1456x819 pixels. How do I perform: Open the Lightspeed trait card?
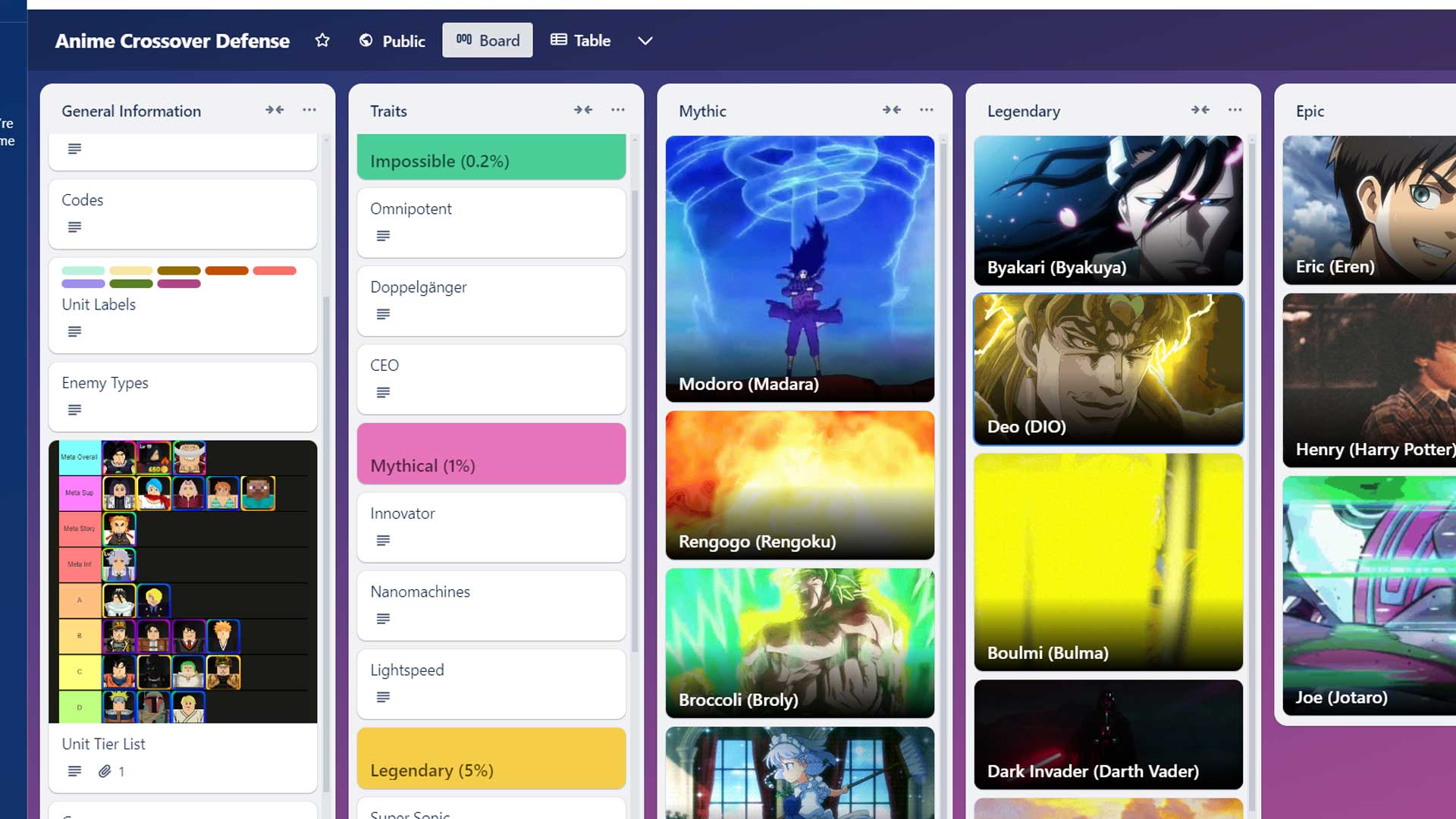(x=491, y=684)
